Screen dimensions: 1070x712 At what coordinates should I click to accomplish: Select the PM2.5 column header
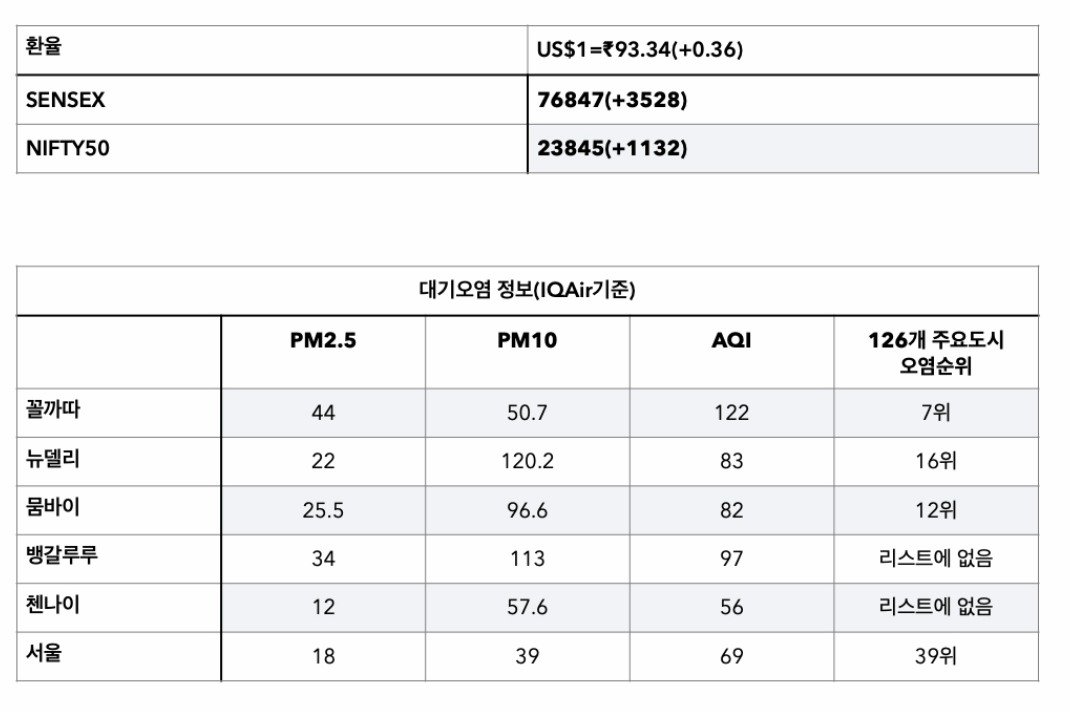pos(323,340)
